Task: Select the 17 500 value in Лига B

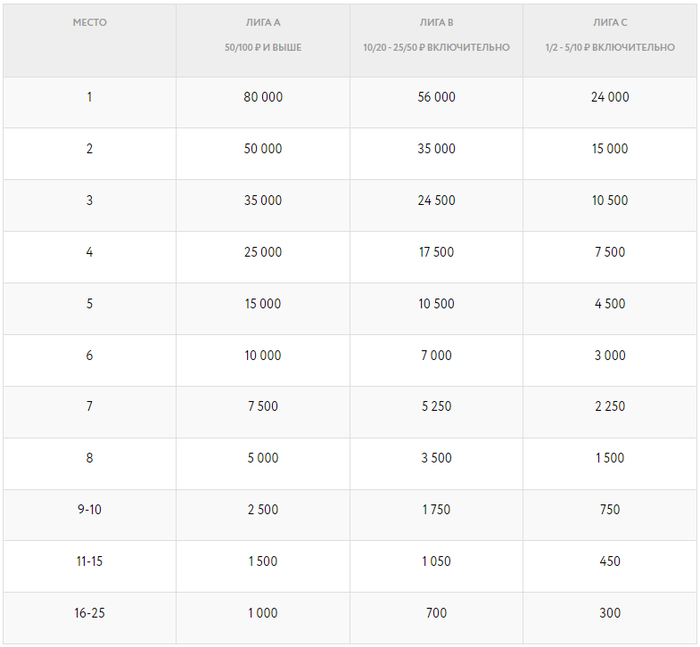Action: [436, 252]
